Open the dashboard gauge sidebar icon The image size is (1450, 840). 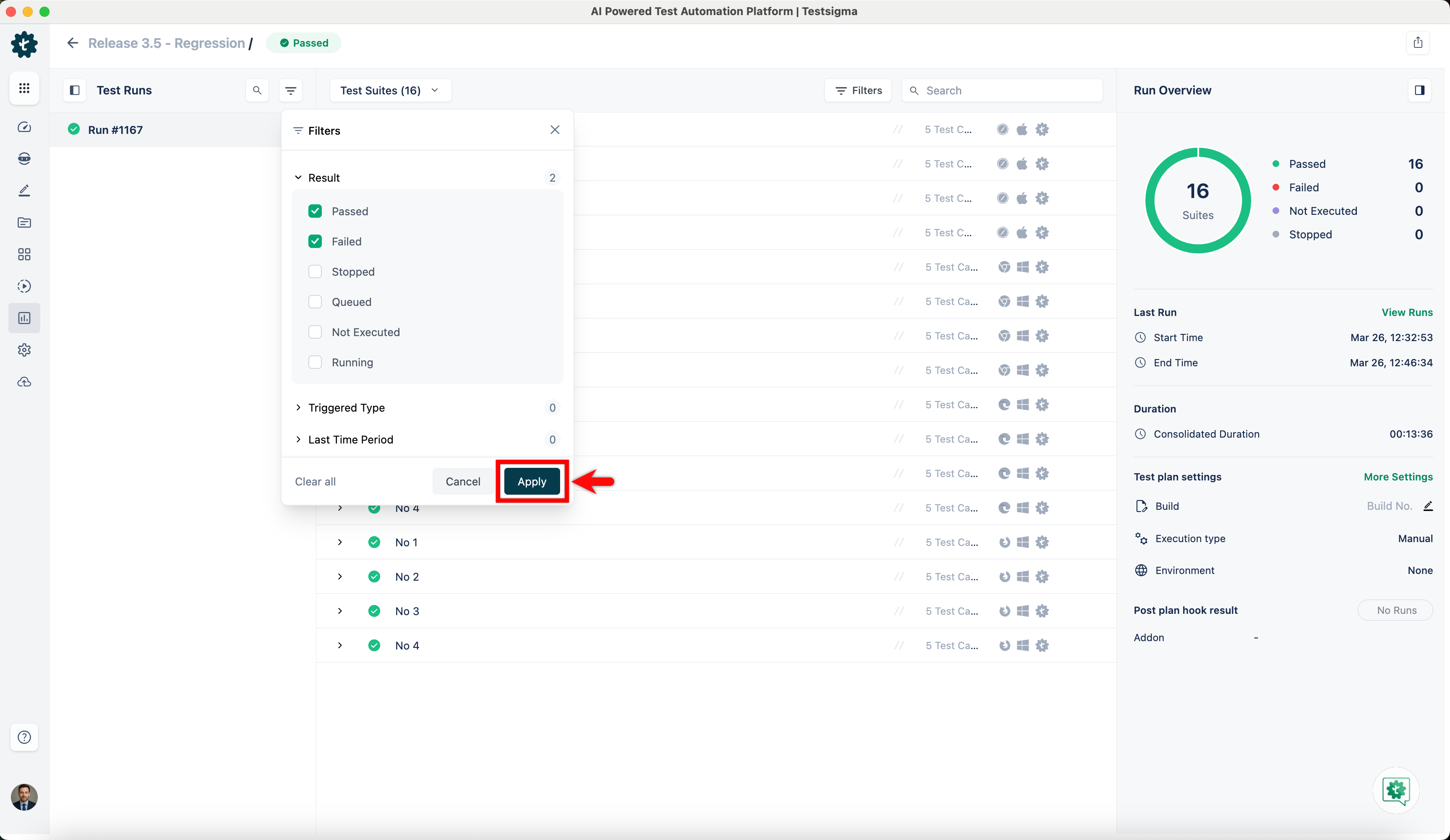click(x=24, y=127)
